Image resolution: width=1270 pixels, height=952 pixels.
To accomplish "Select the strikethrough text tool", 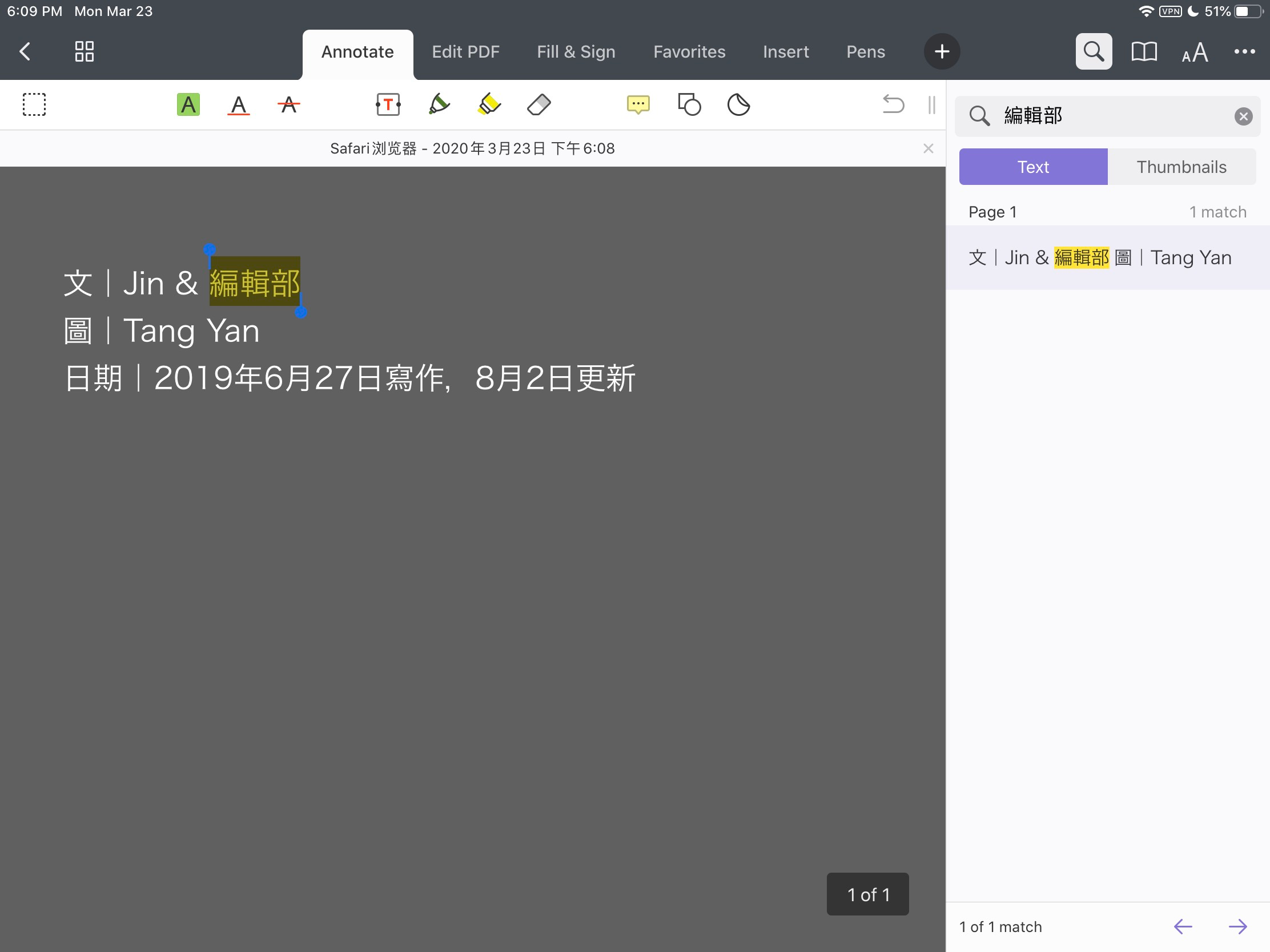I will click(x=289, y=105).
